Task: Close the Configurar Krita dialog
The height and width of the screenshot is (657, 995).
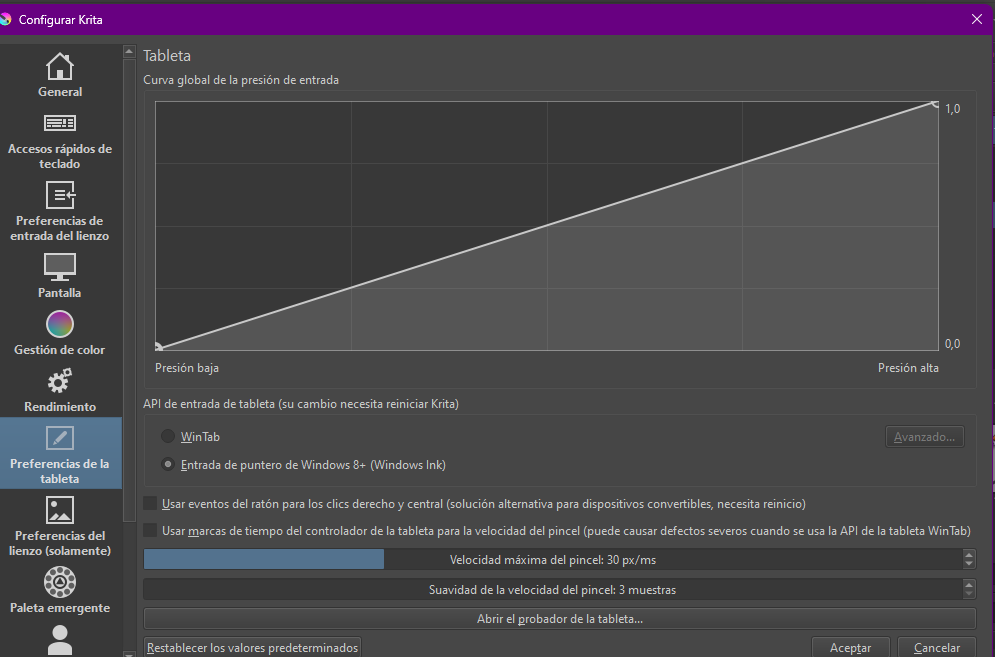Action: coord(977,19)
